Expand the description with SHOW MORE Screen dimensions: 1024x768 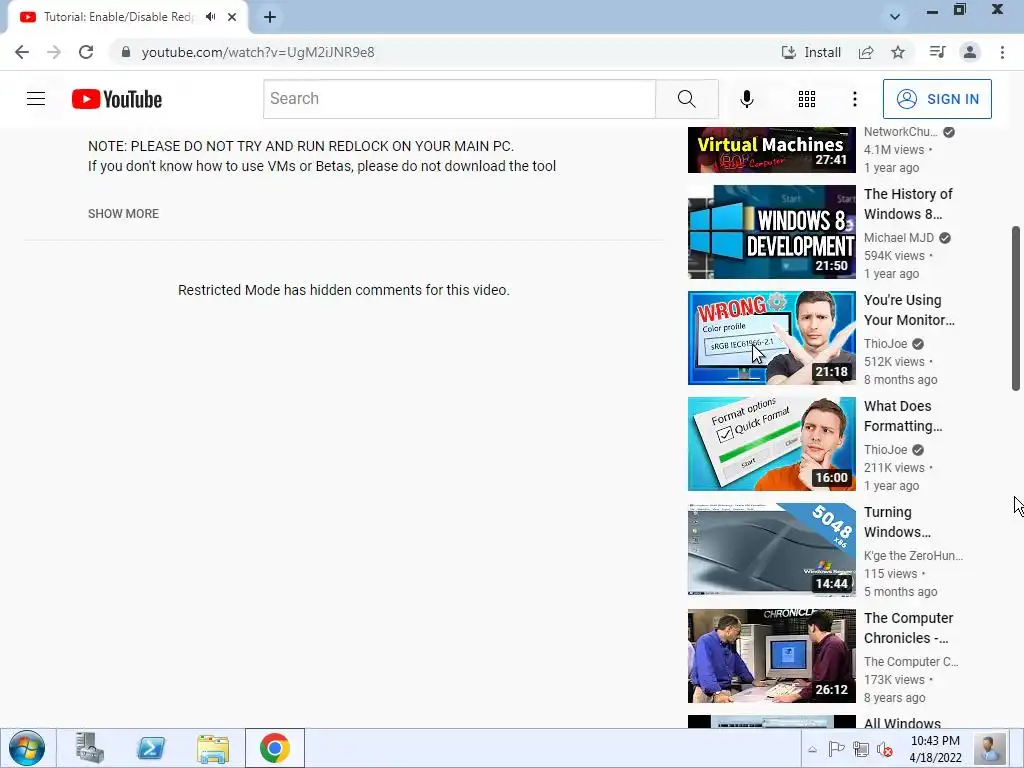pos(123,214)
